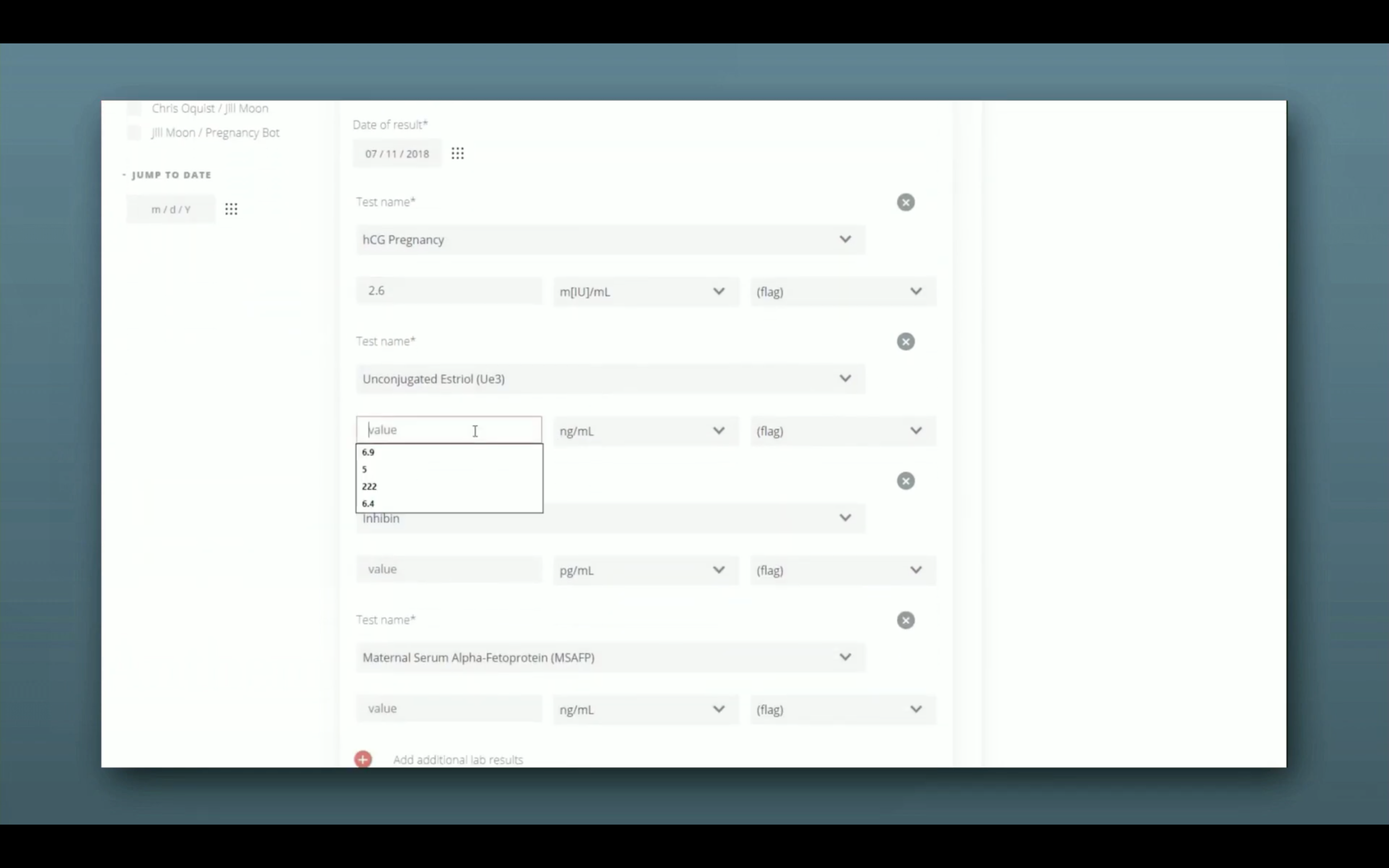Screen dimensions: 1389x868
Task: Click the 07 / 11 / 2018 date field
Action: [x=397, y=154]
